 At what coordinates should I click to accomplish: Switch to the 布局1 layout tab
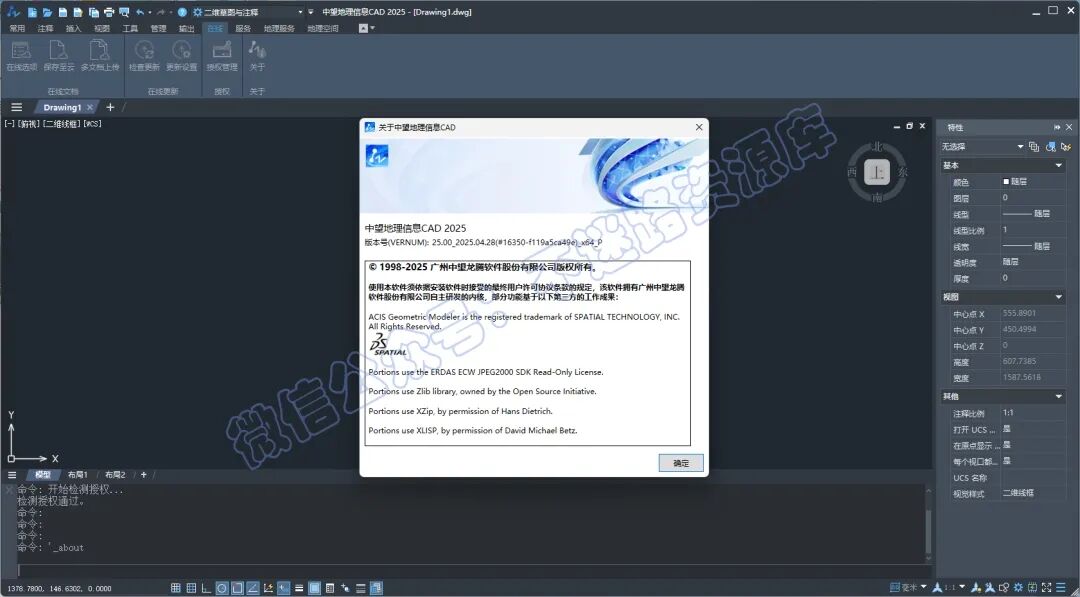point(77,474)
